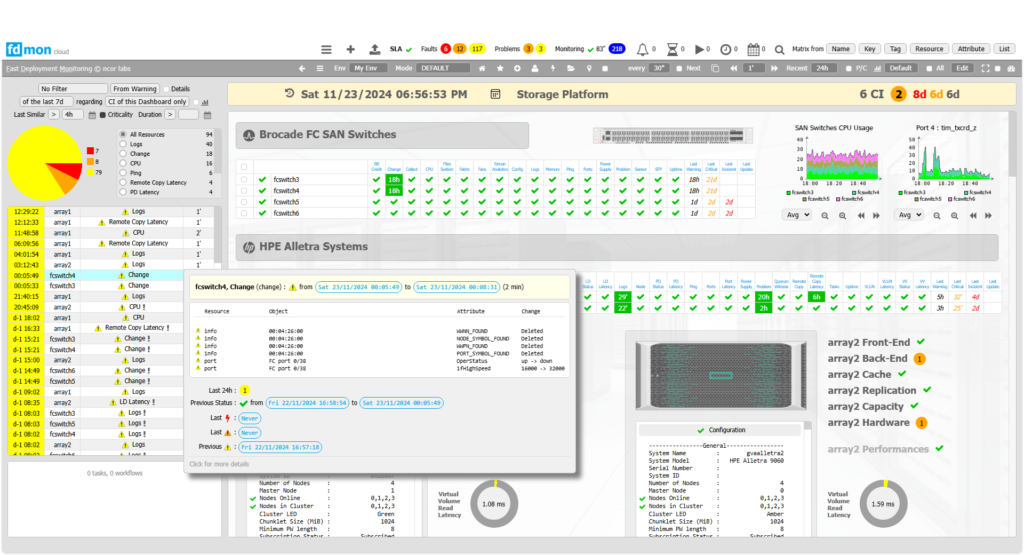Click the play triangle icon in header
1024x555 pixels.
pos(699,49)
